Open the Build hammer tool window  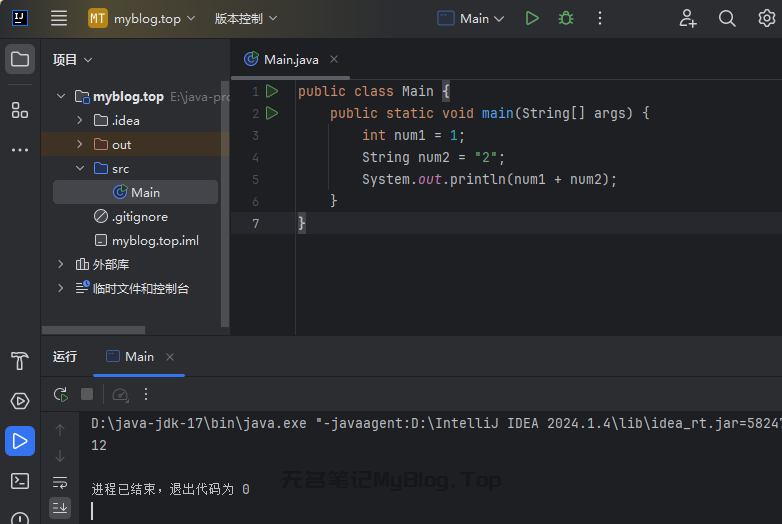click(x=20, y=361)
